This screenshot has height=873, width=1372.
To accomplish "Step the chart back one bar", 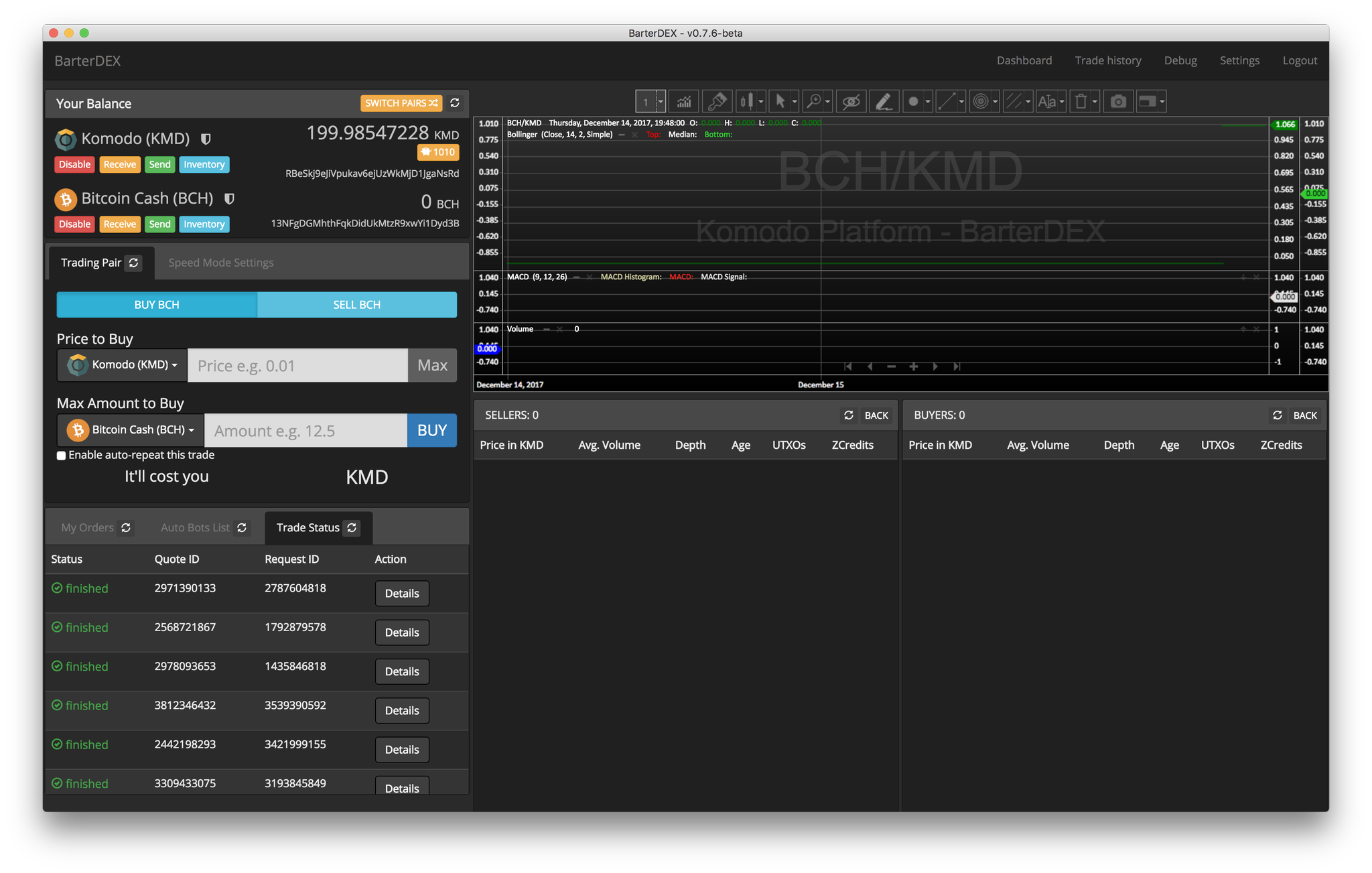I will [870, 366].
